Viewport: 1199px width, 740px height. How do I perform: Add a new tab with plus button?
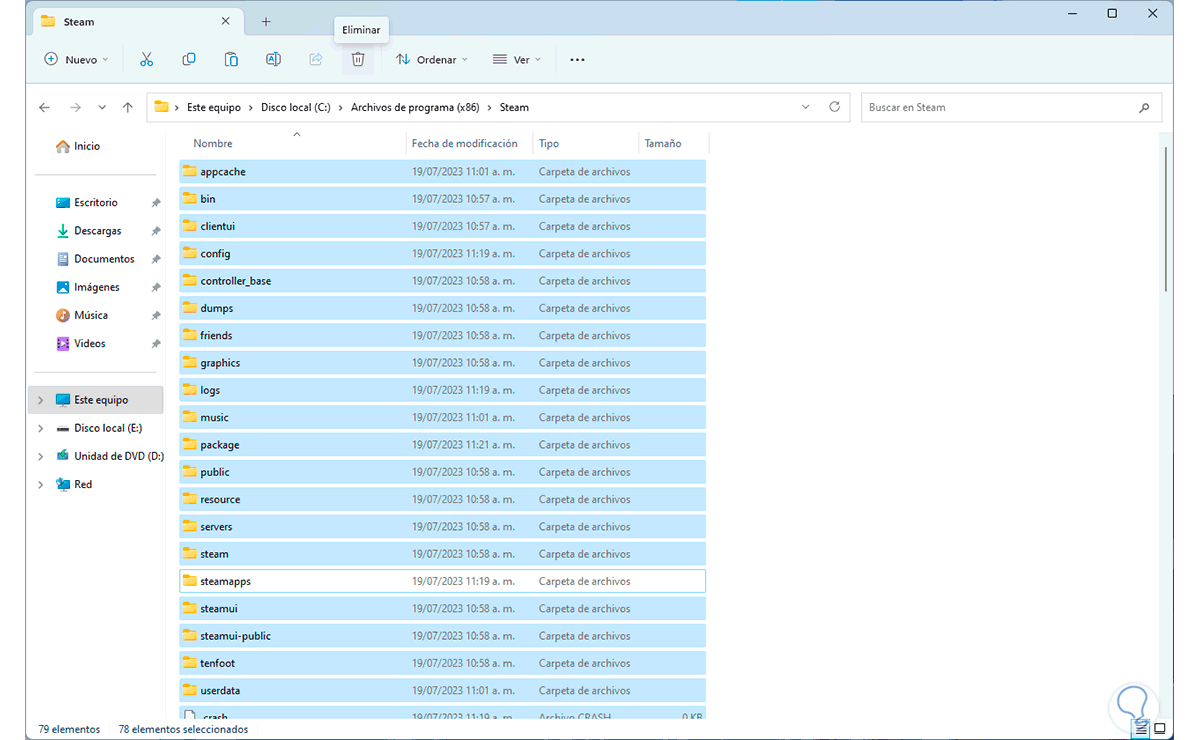point(266,21)
